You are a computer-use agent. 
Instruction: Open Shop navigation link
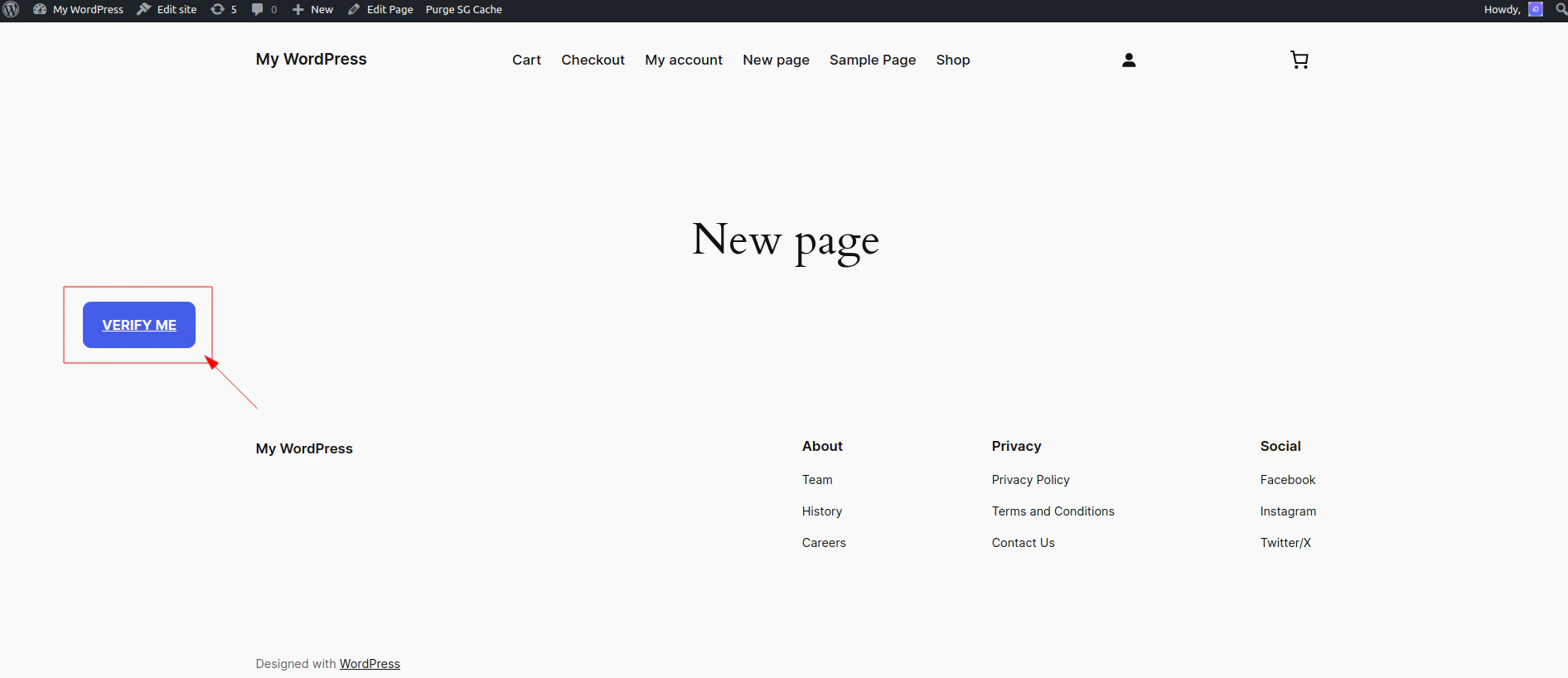click(953, 60)
